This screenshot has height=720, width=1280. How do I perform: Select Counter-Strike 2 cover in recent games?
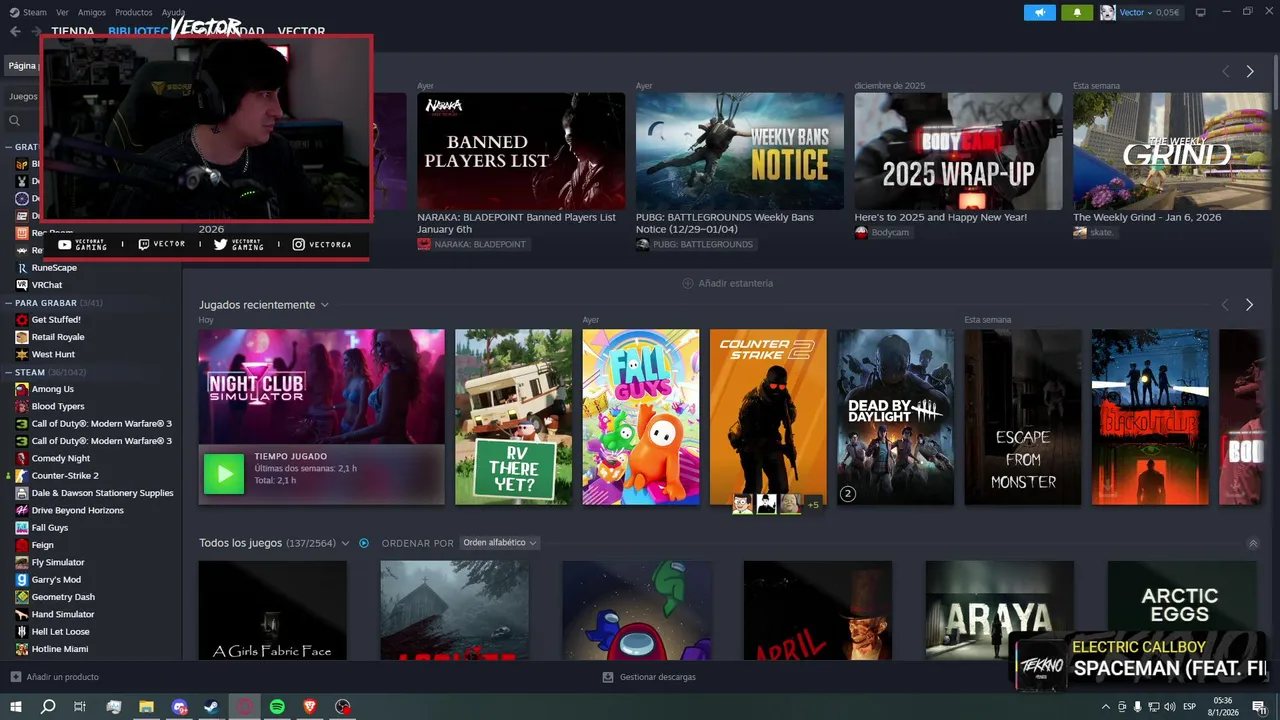click(768, 417)
